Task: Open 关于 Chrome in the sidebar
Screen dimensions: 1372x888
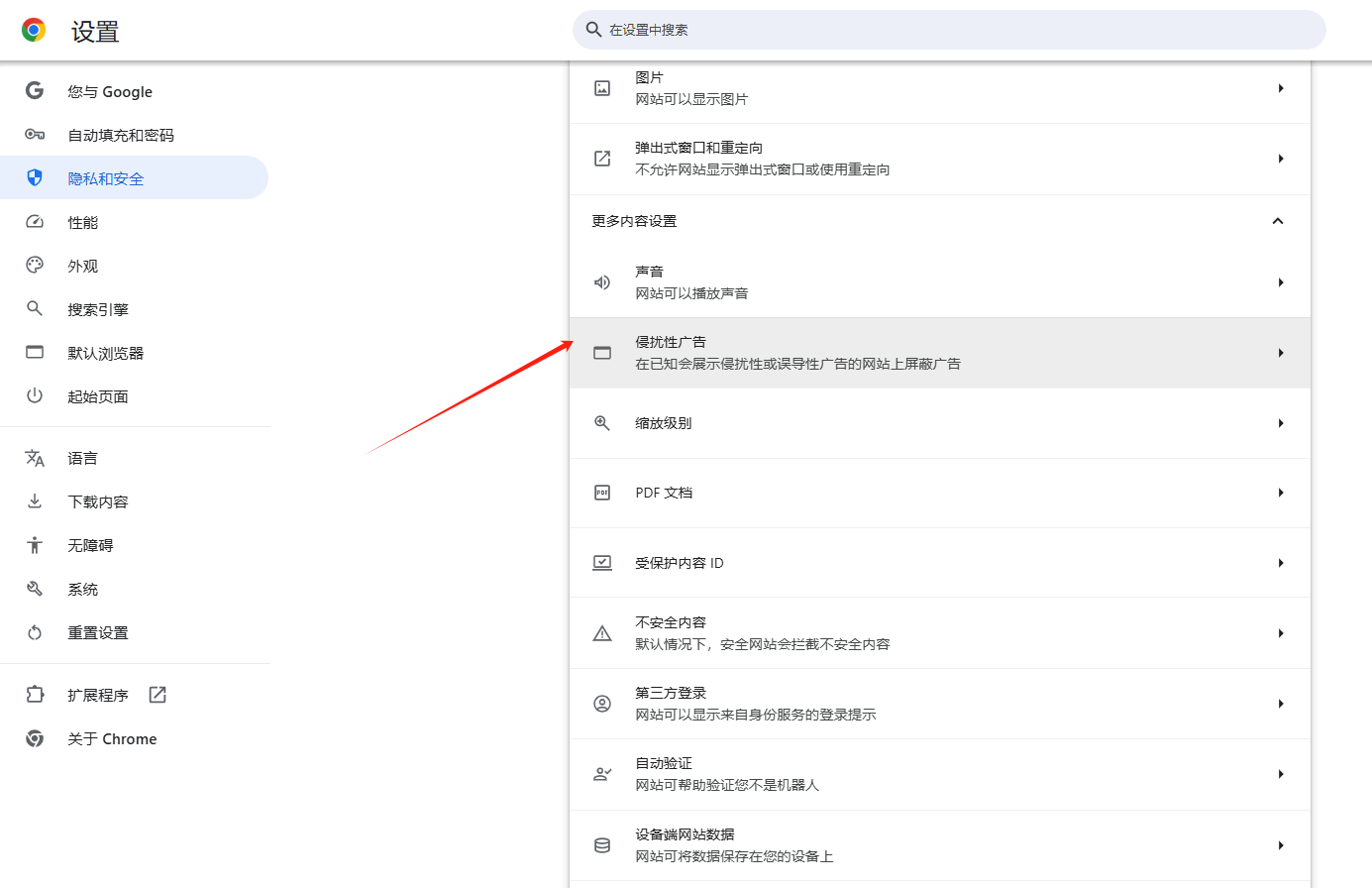Action: point(134,738)
